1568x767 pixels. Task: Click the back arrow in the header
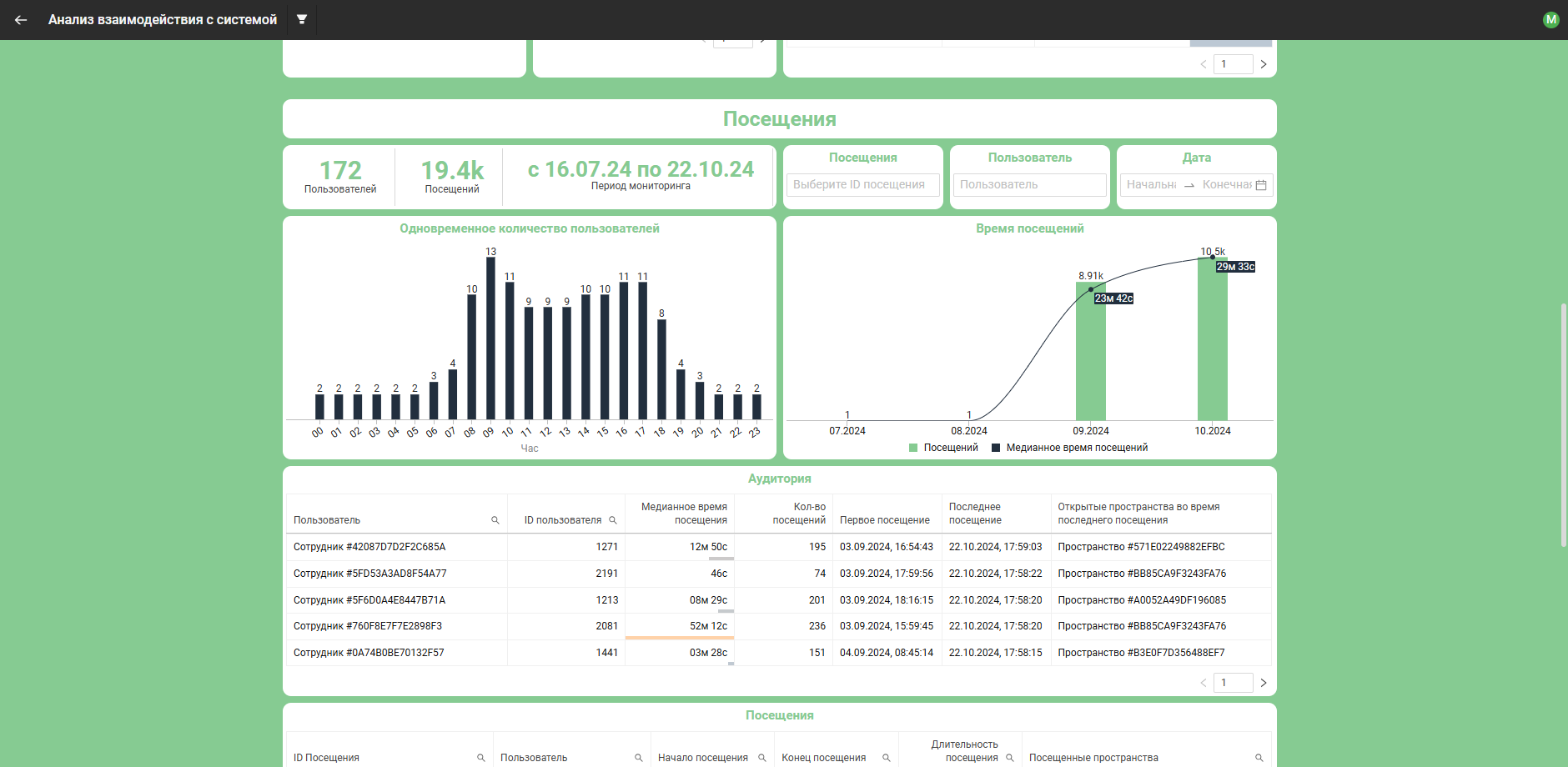click(21, 20)
